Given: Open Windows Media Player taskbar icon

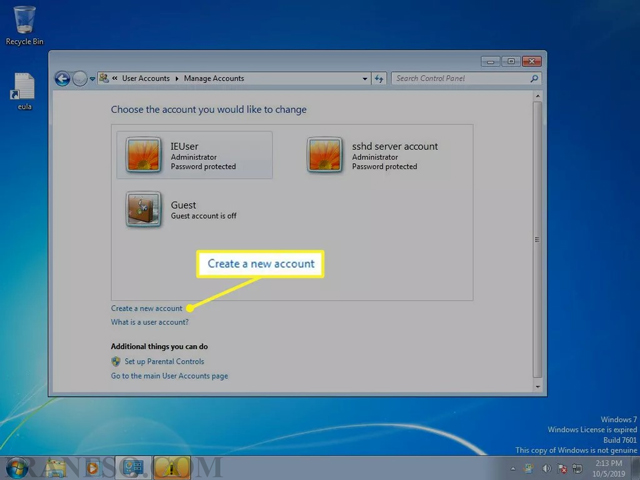Looking at the screenshot, I should click(x=93, y=468).
